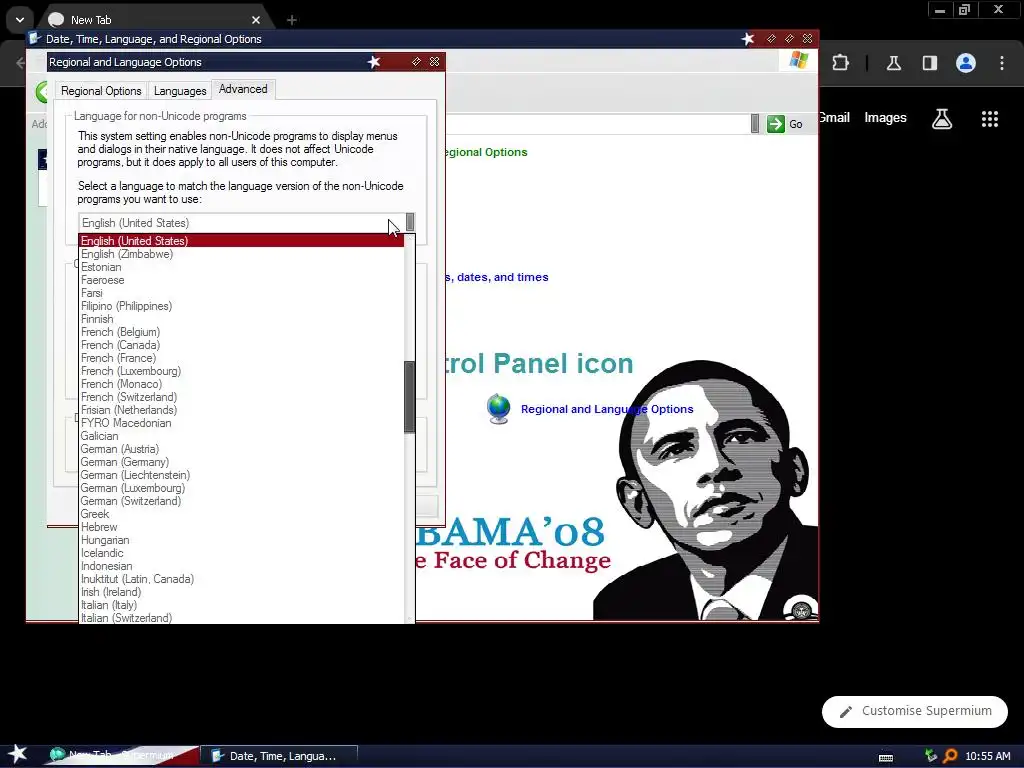
Task: Toggle the browser side panel icon
Action: coord(930,63)
